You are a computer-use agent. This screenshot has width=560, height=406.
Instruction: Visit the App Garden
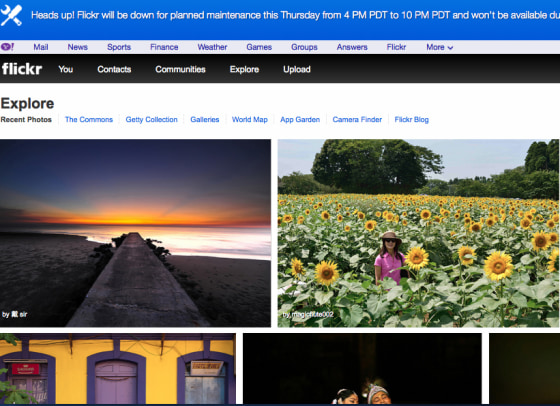point(300,120)
